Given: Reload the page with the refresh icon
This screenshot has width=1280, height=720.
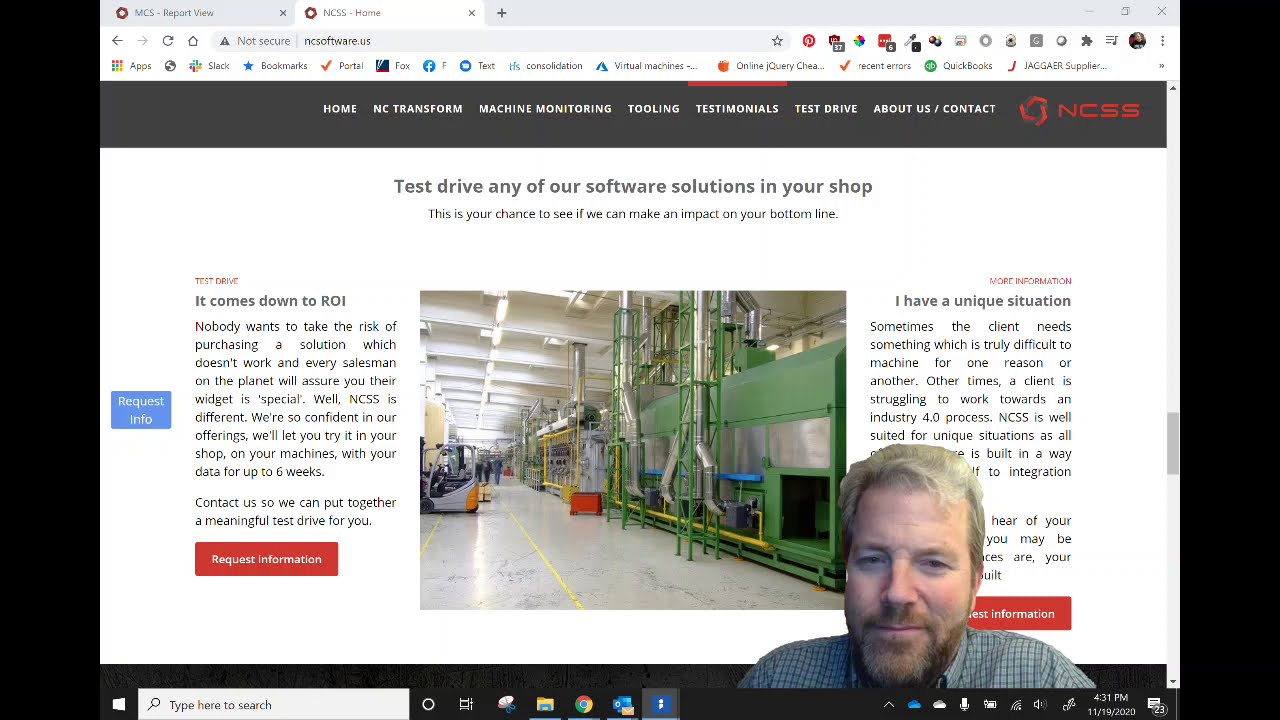Looking at the screenshot, I should (x=168, y=41).
